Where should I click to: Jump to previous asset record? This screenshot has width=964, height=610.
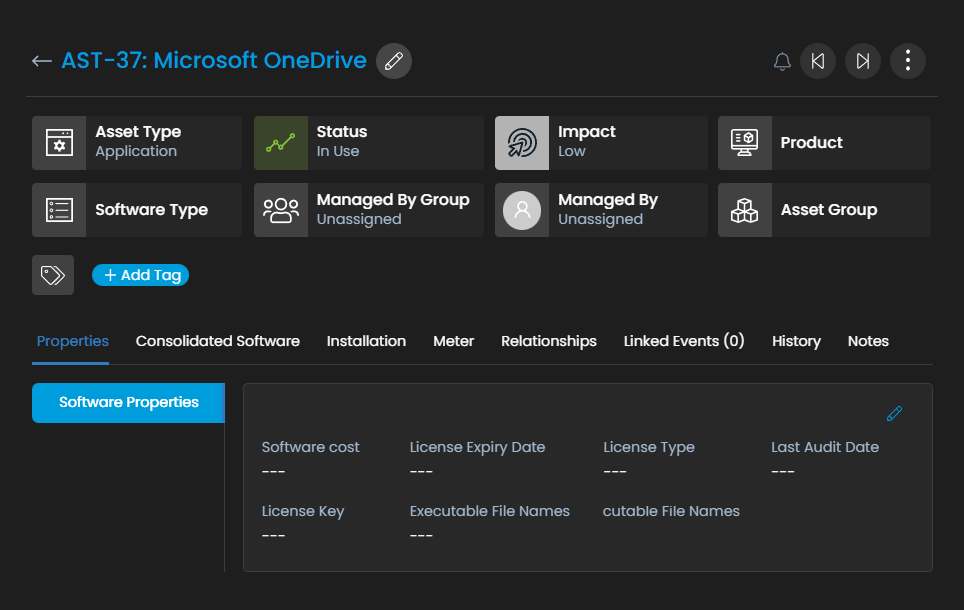pos(818,61)
